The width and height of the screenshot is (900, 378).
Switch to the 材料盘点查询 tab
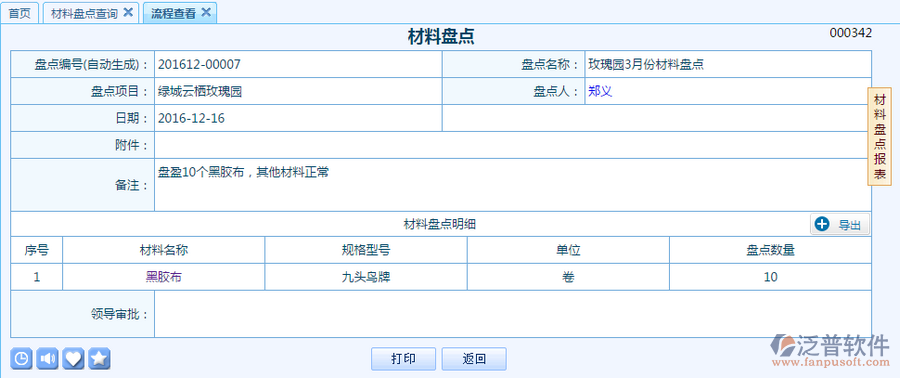(x=84, y=13)
